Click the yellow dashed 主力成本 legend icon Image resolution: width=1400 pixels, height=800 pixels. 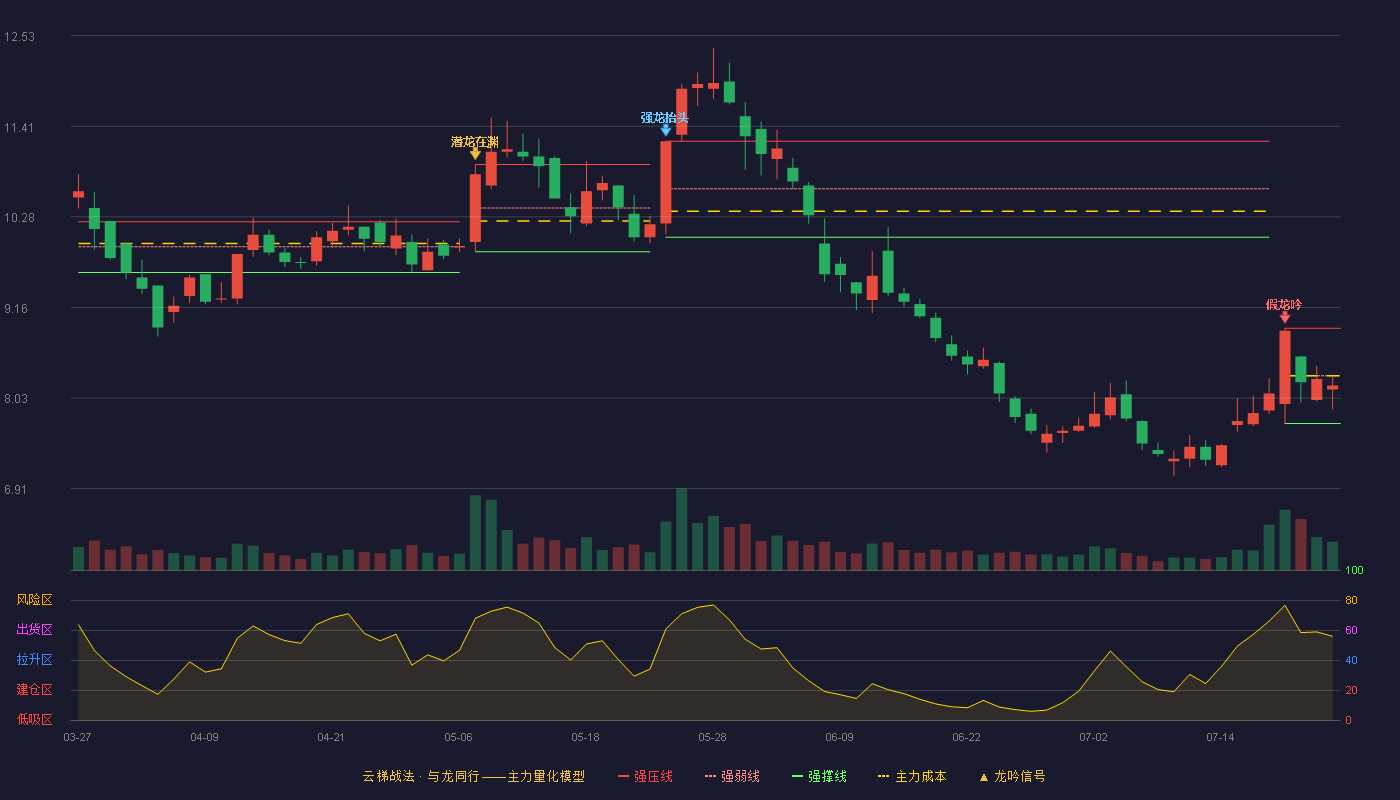[884, 777]
